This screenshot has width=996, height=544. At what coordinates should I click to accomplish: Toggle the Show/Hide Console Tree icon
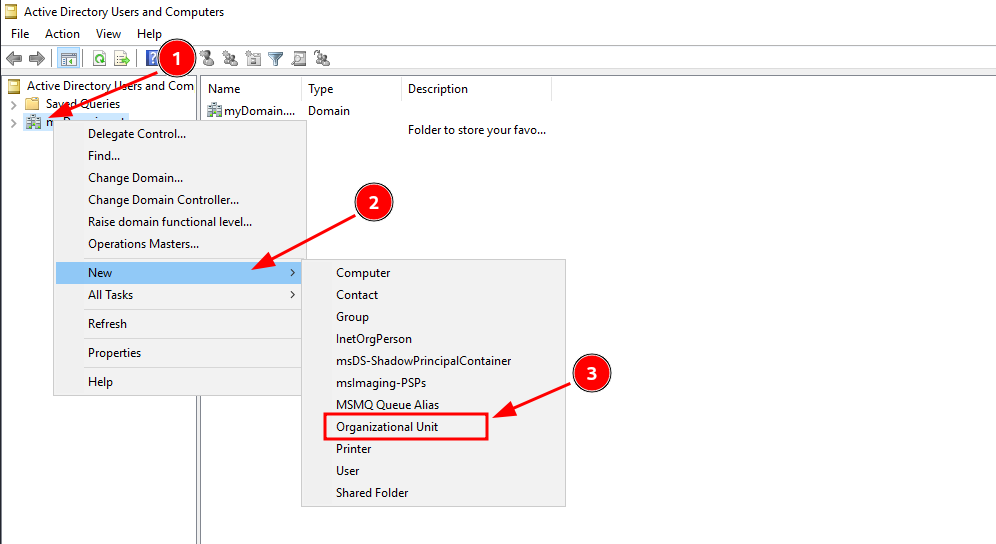click(69, 59)
